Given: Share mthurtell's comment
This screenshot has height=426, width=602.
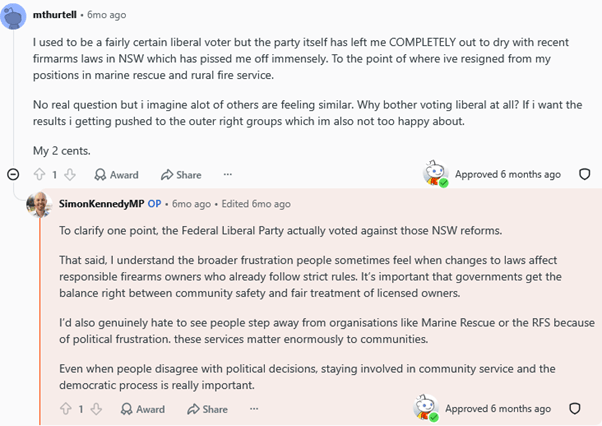Looking at the screenshot, I should tap(181, 175).
